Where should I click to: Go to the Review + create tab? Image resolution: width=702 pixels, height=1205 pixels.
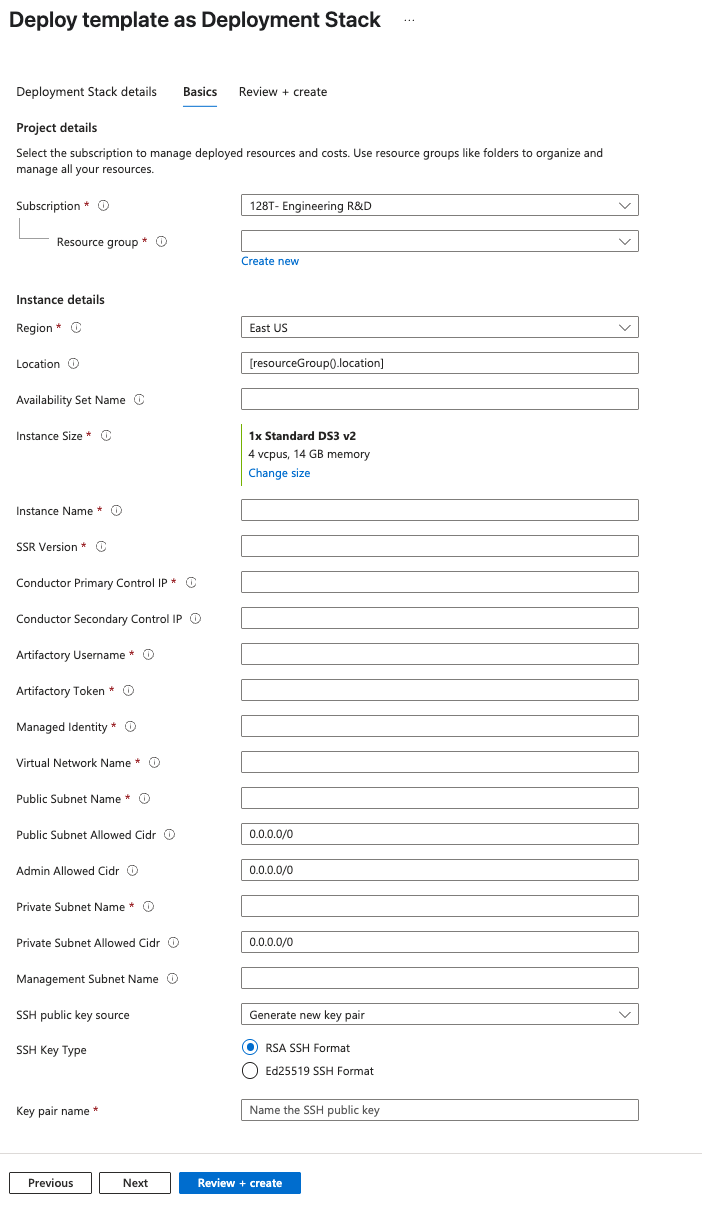pos(283,92)
